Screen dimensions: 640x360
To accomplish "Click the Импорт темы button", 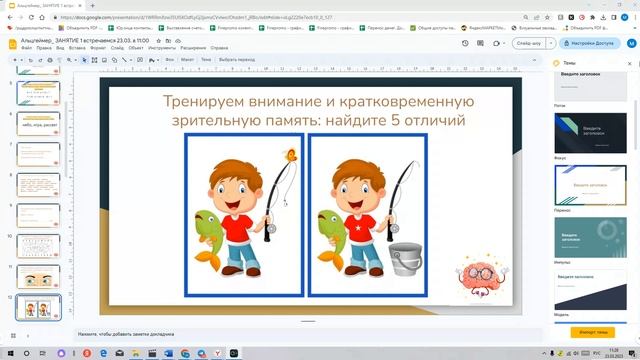I will tap(593, 332).
